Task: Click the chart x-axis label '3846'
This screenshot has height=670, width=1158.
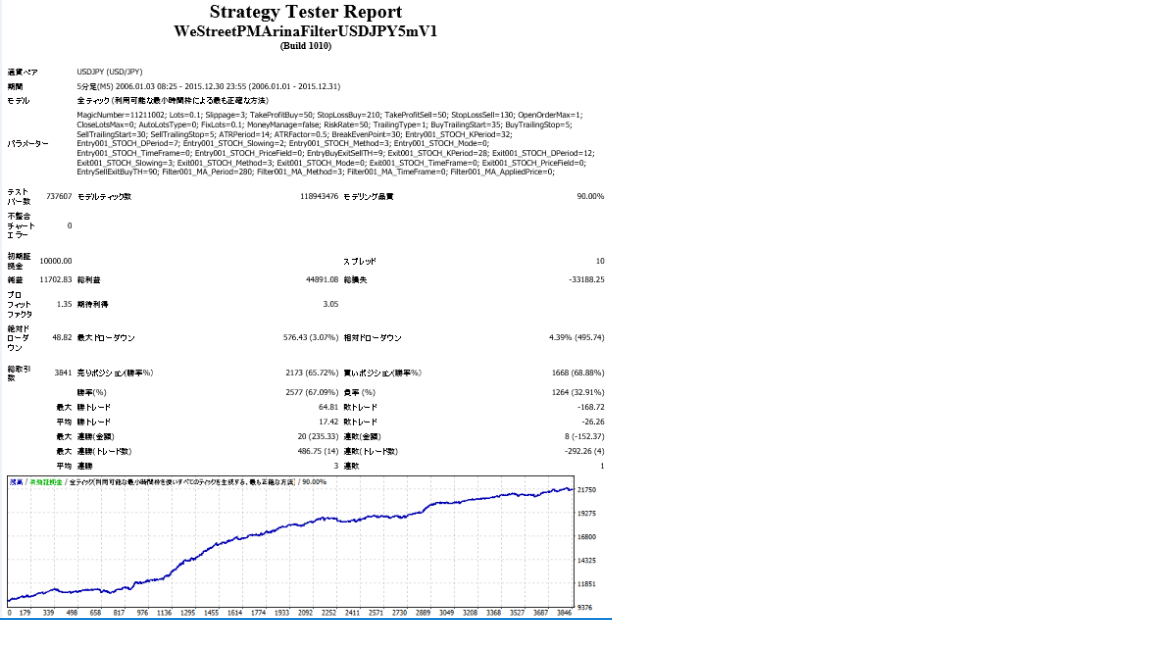Action: tap(564, 613)
